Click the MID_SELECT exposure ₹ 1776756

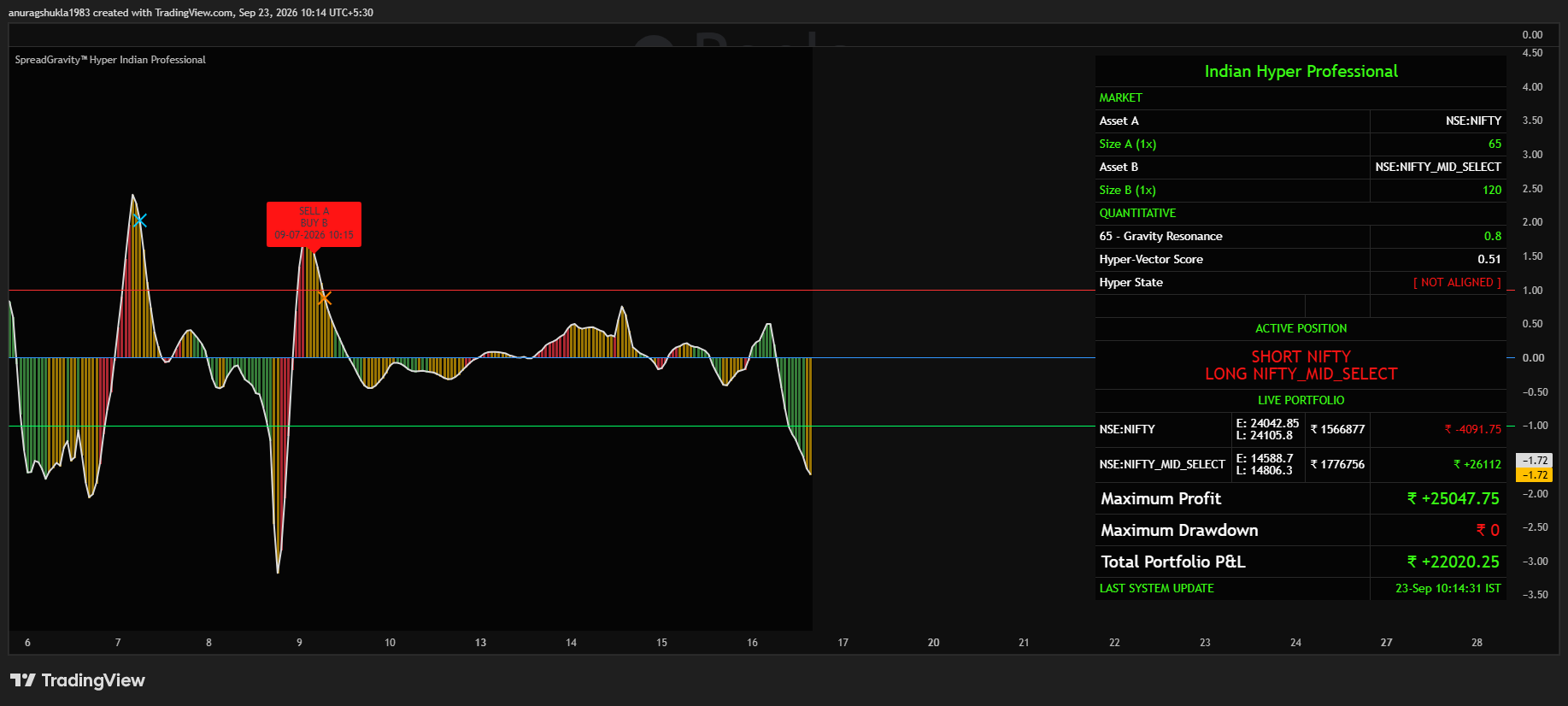pos(1337,465)
